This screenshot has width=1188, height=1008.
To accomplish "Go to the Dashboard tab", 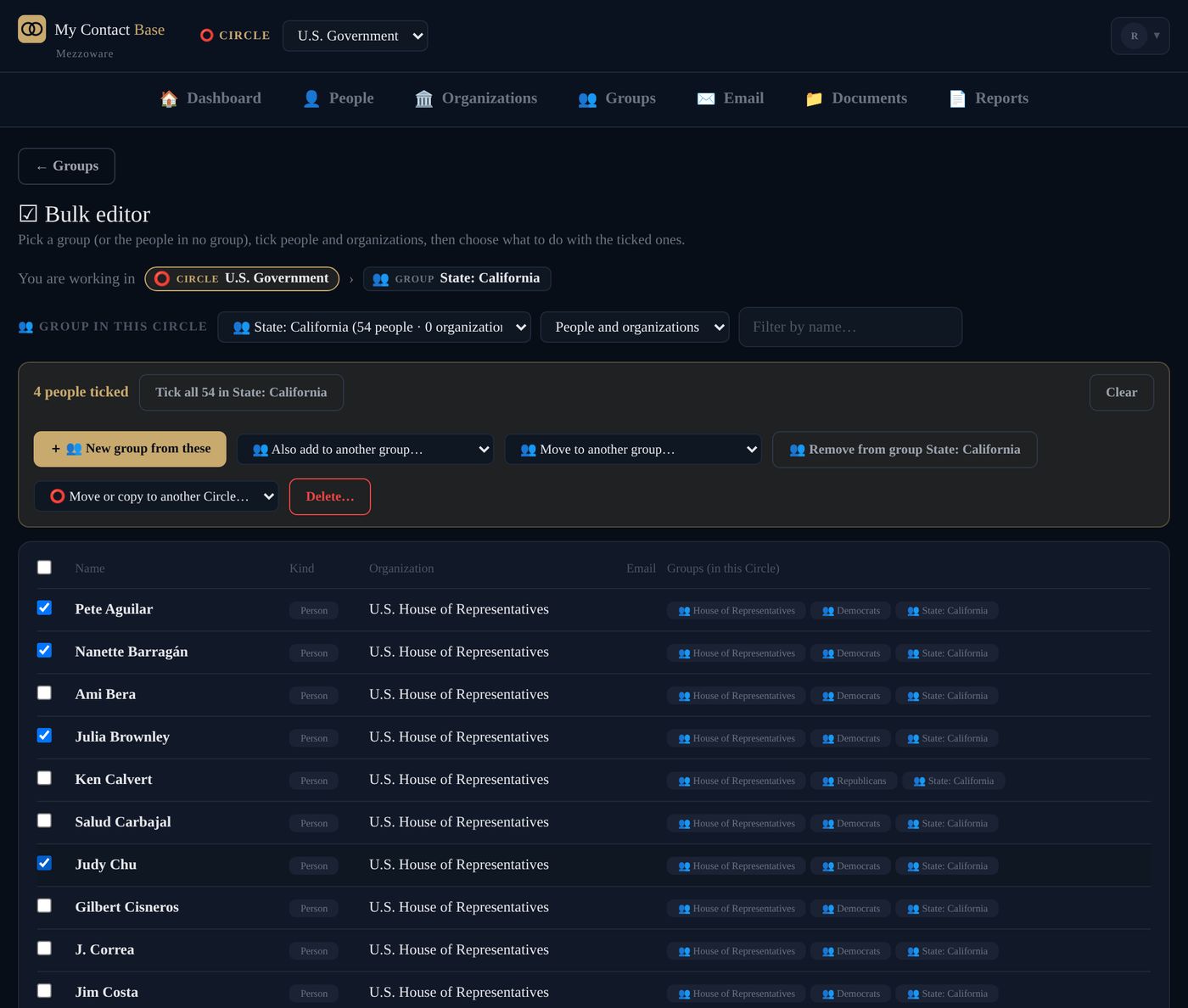I will point(210,98).
